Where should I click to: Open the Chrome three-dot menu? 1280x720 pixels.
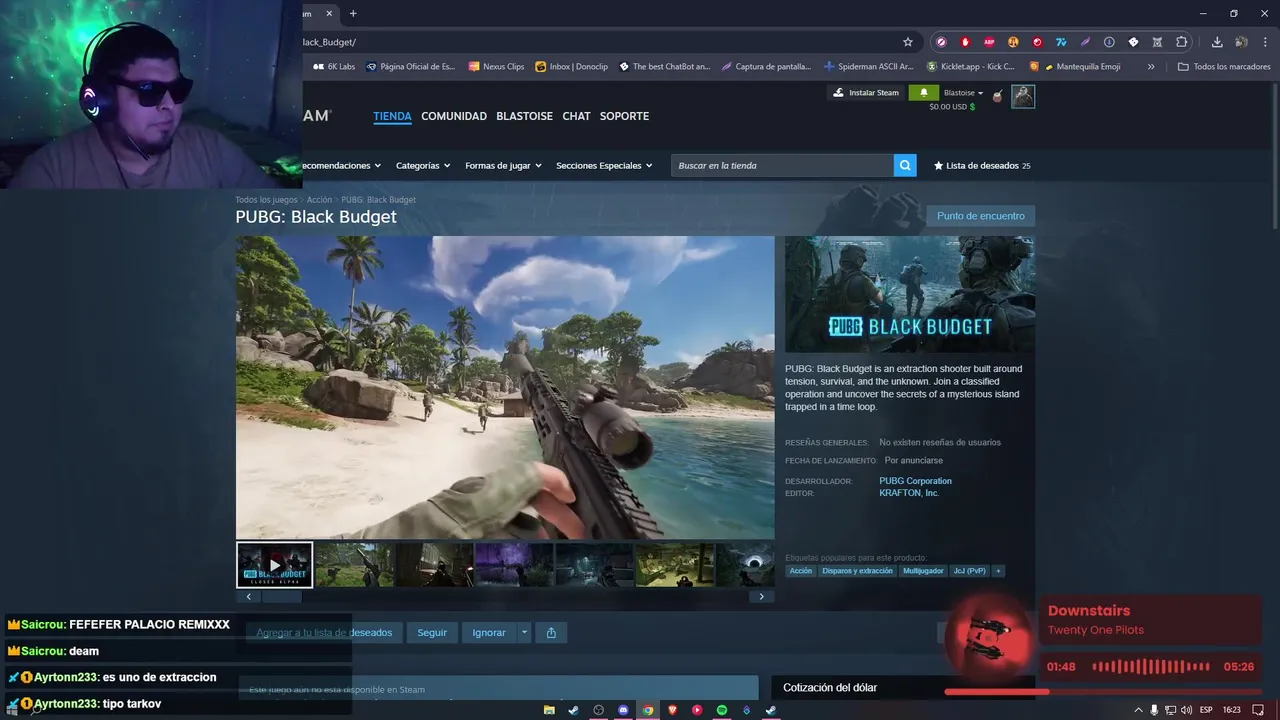(x=1265, y=42)
